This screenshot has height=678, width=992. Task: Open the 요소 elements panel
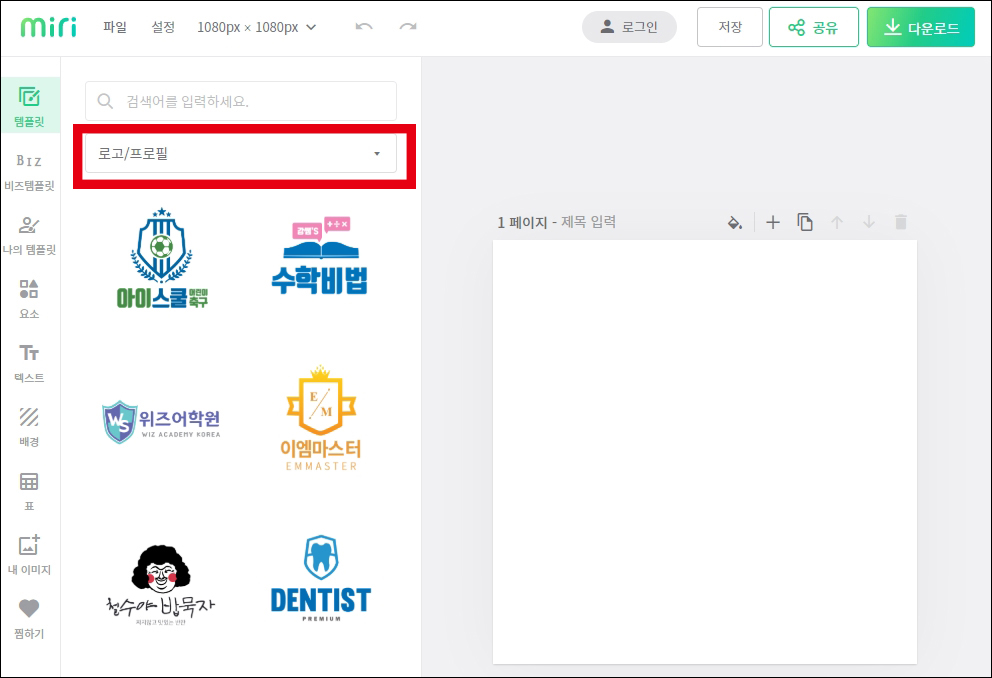30,299
